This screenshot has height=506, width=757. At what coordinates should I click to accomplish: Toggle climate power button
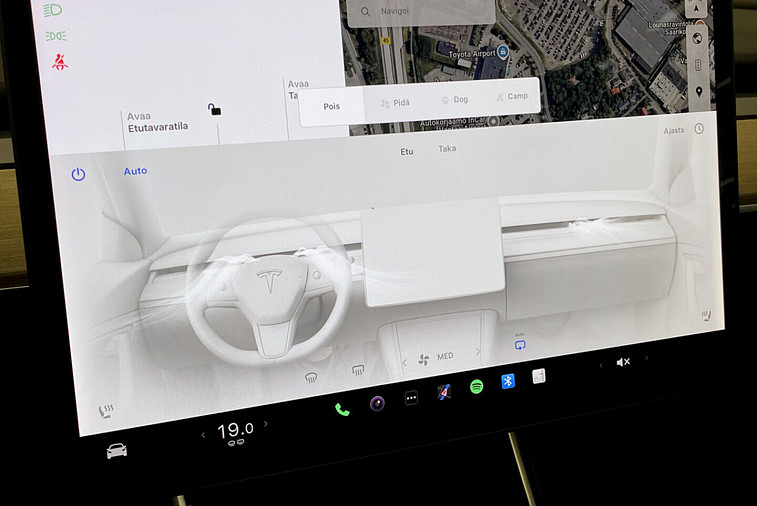(x=78, y=174)
